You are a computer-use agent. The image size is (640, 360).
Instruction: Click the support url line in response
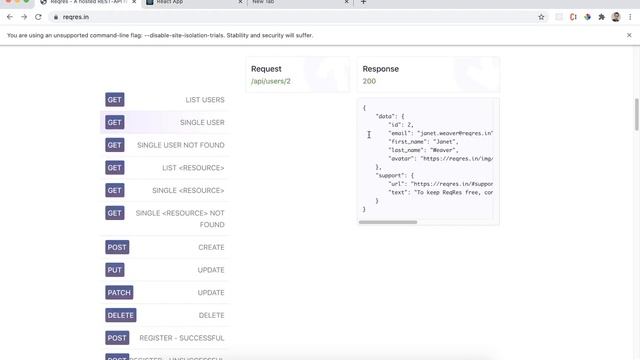click(x=440, y=184)
